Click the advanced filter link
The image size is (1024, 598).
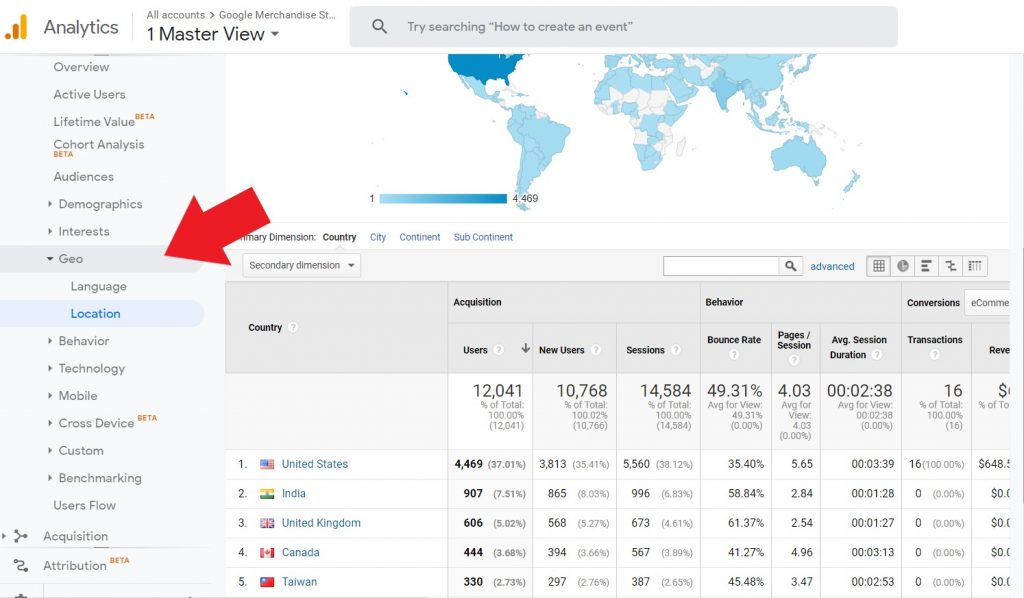pos(832,266)
